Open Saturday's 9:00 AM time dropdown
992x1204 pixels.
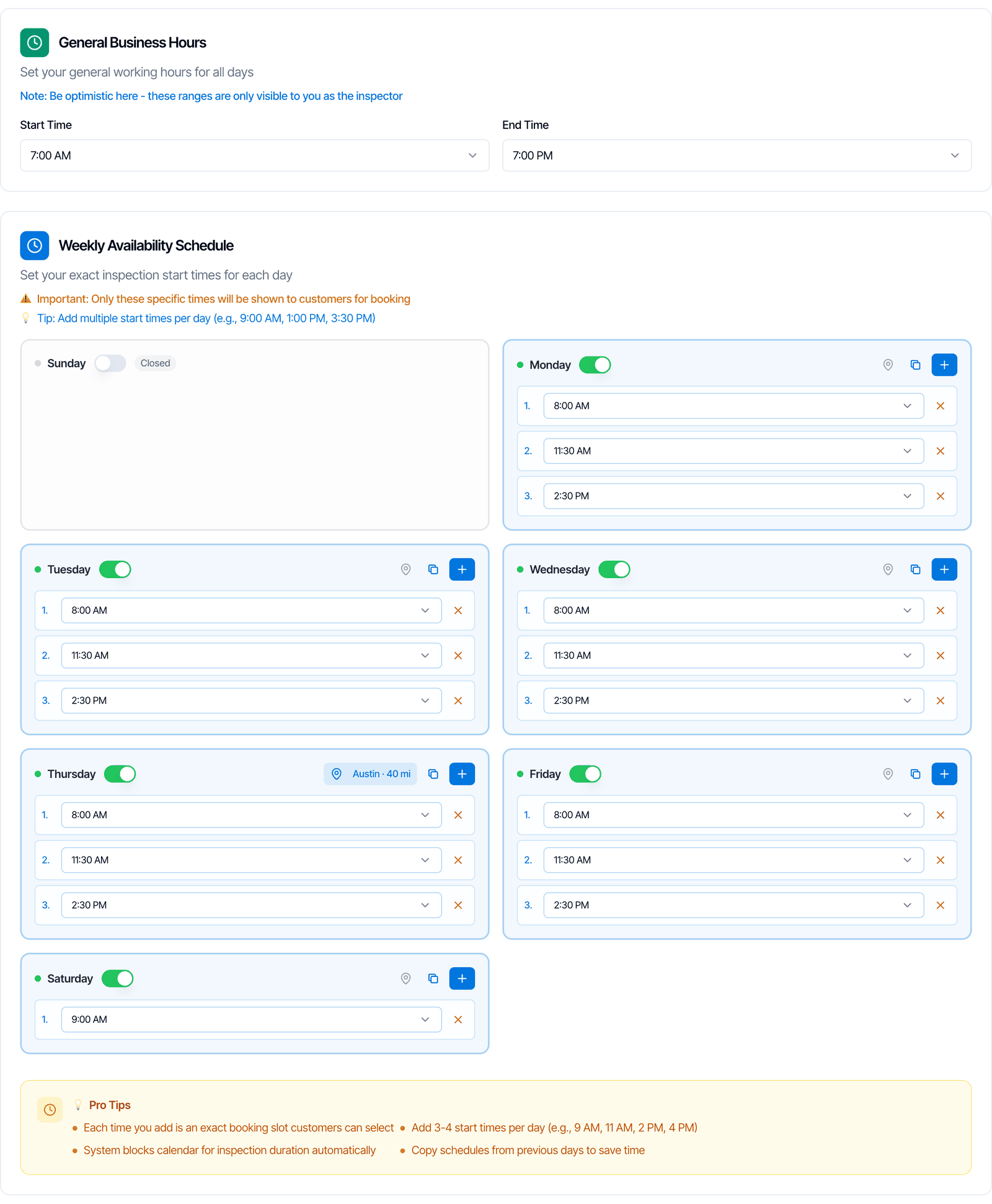251,1020
